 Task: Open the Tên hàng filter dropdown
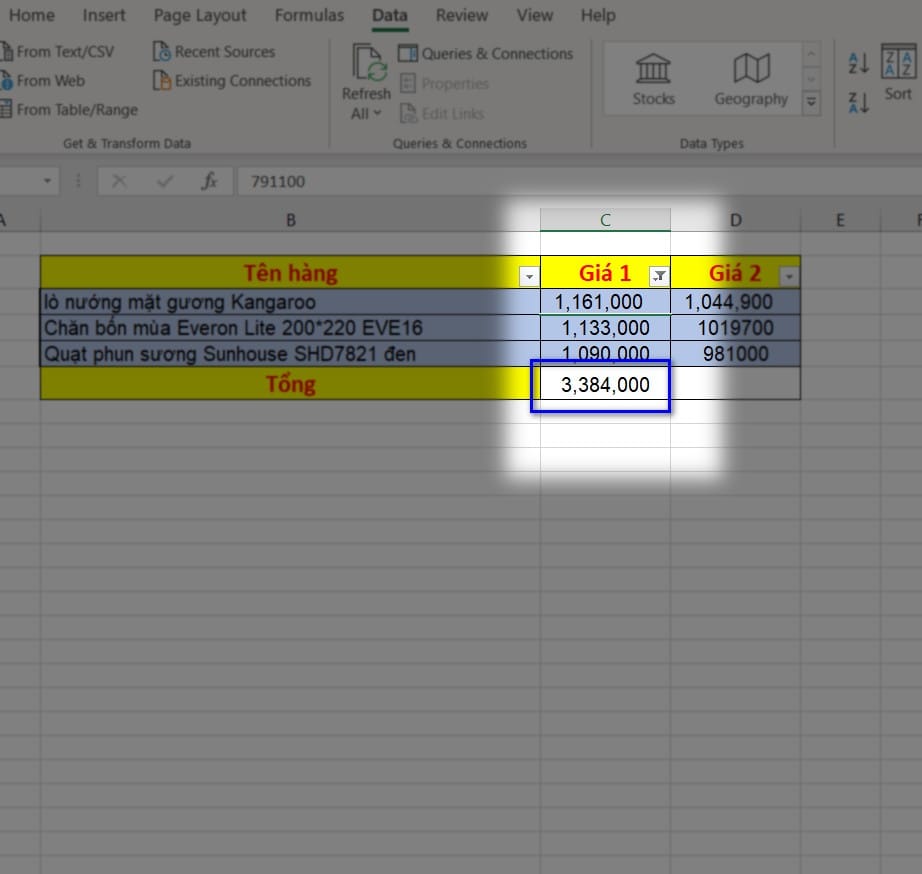pos(528,276)
